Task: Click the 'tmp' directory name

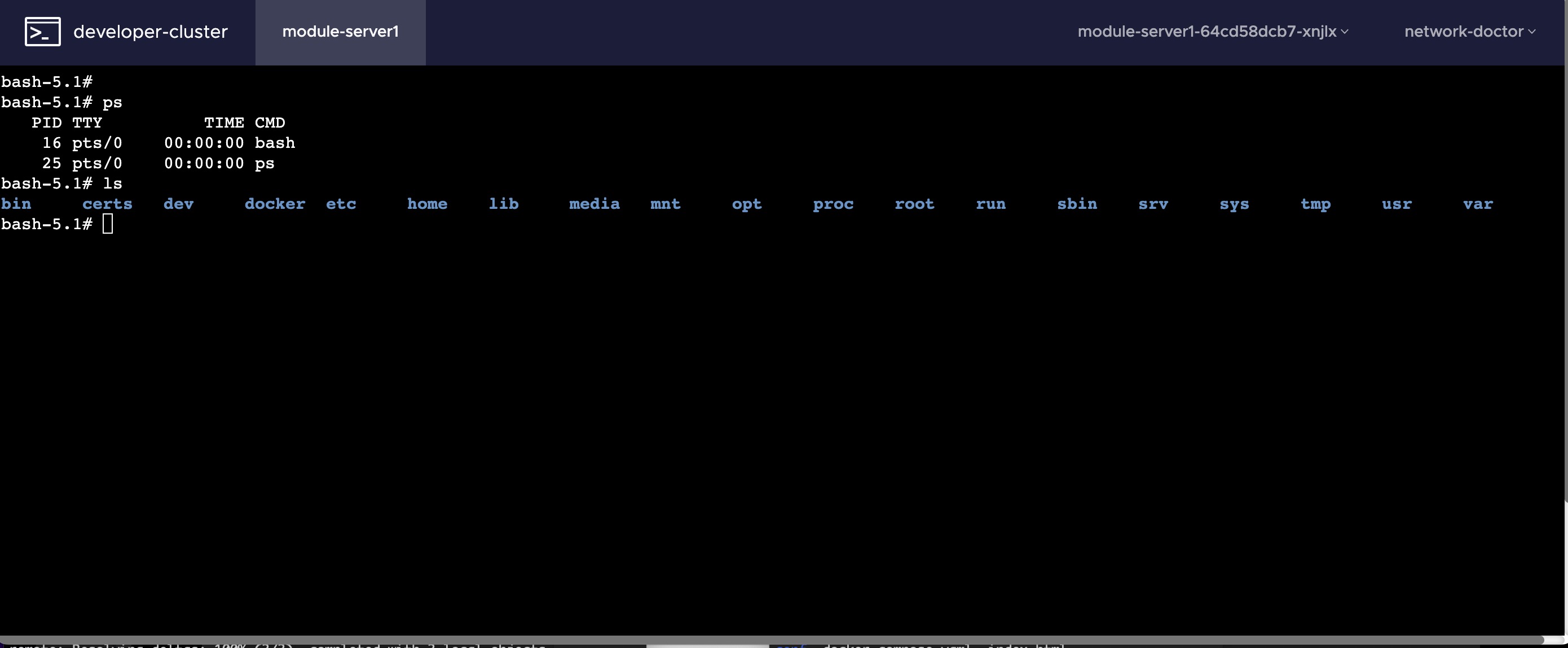Action: click(1315, 204)
